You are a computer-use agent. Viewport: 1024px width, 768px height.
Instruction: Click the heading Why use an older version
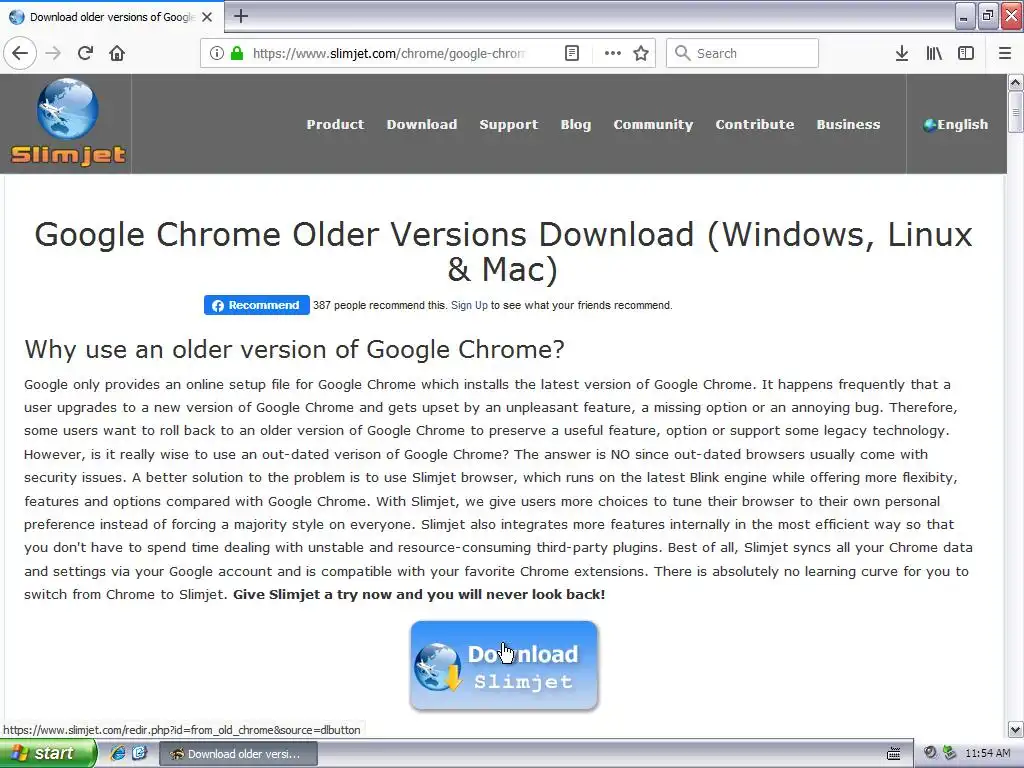coord(294,349)
